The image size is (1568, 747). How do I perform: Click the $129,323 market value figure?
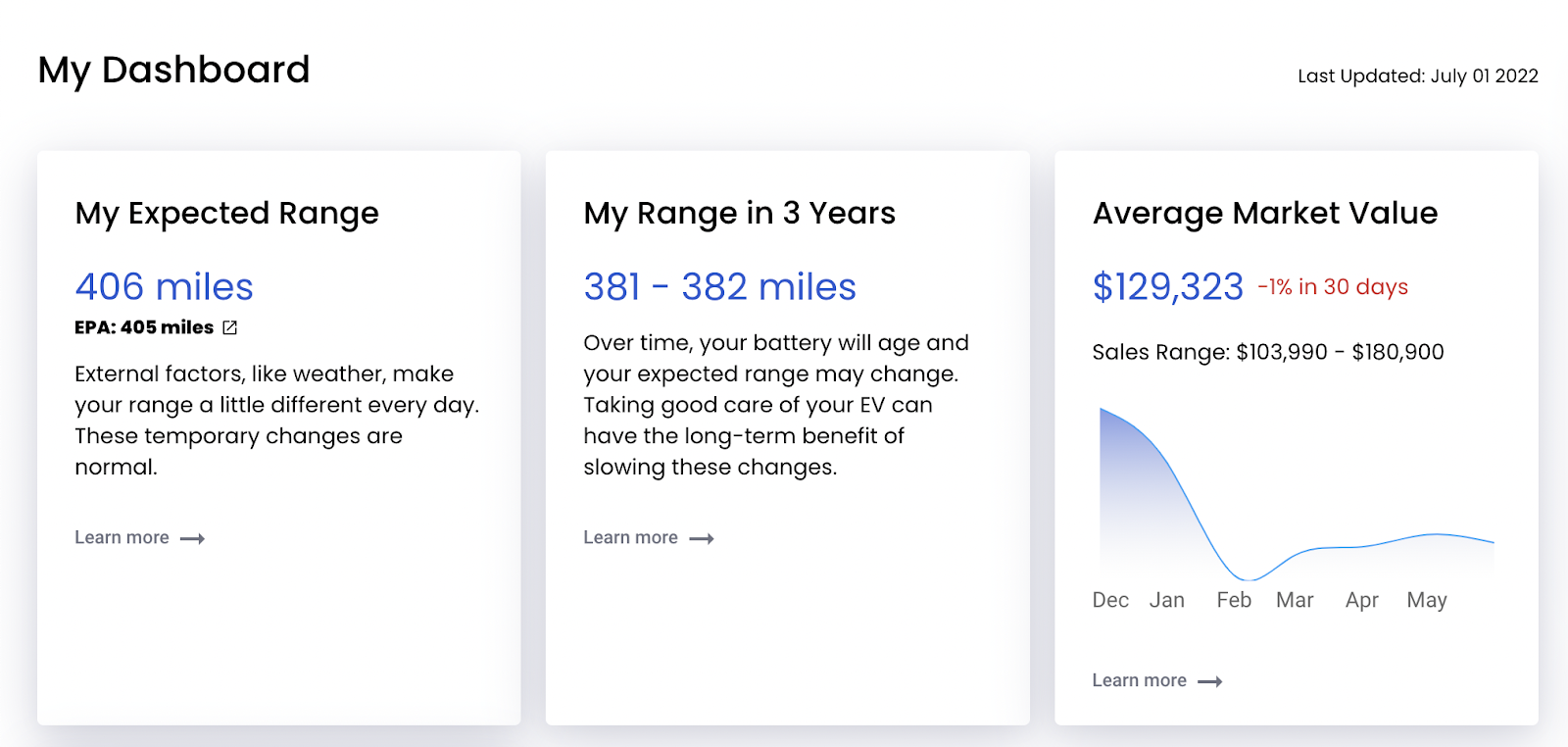click(x=1168, y=287)
